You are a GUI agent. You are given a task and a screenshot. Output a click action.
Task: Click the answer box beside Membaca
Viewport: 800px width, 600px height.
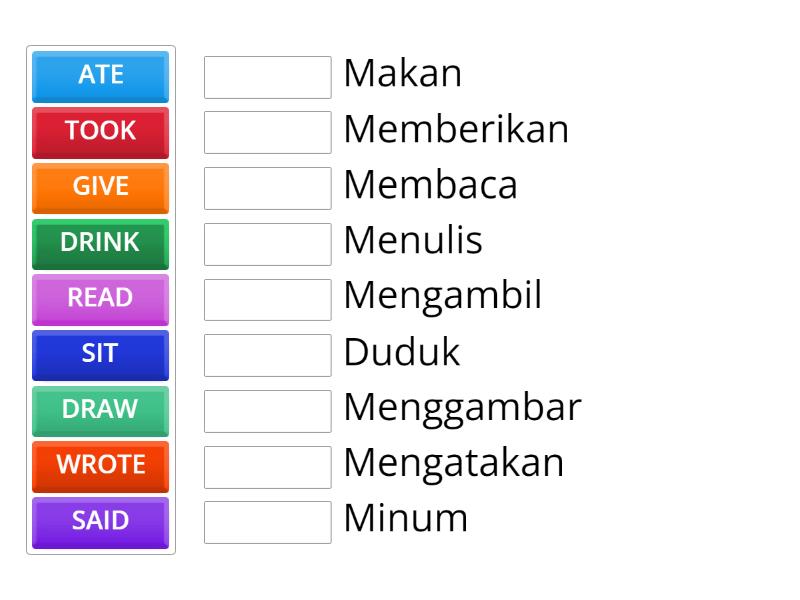267,188
